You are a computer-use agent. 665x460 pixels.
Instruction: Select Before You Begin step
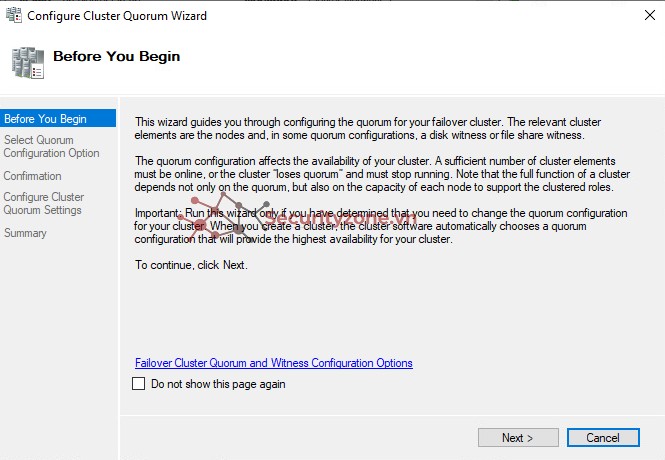click(x=58, y=118)
